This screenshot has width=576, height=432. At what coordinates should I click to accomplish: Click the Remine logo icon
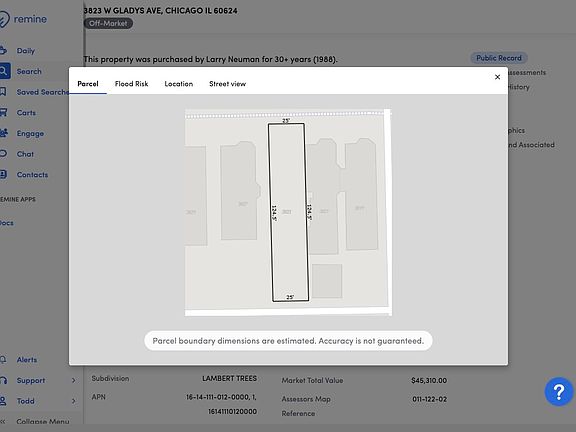(4, 19)
